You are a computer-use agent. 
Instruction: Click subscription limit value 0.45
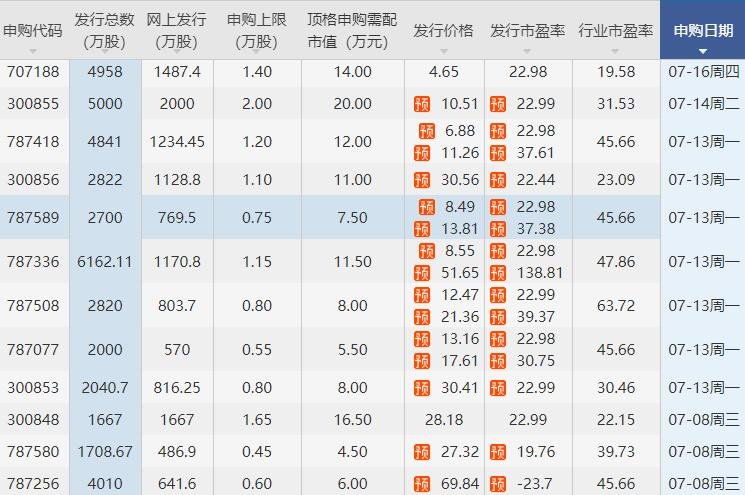coord(257,452)
